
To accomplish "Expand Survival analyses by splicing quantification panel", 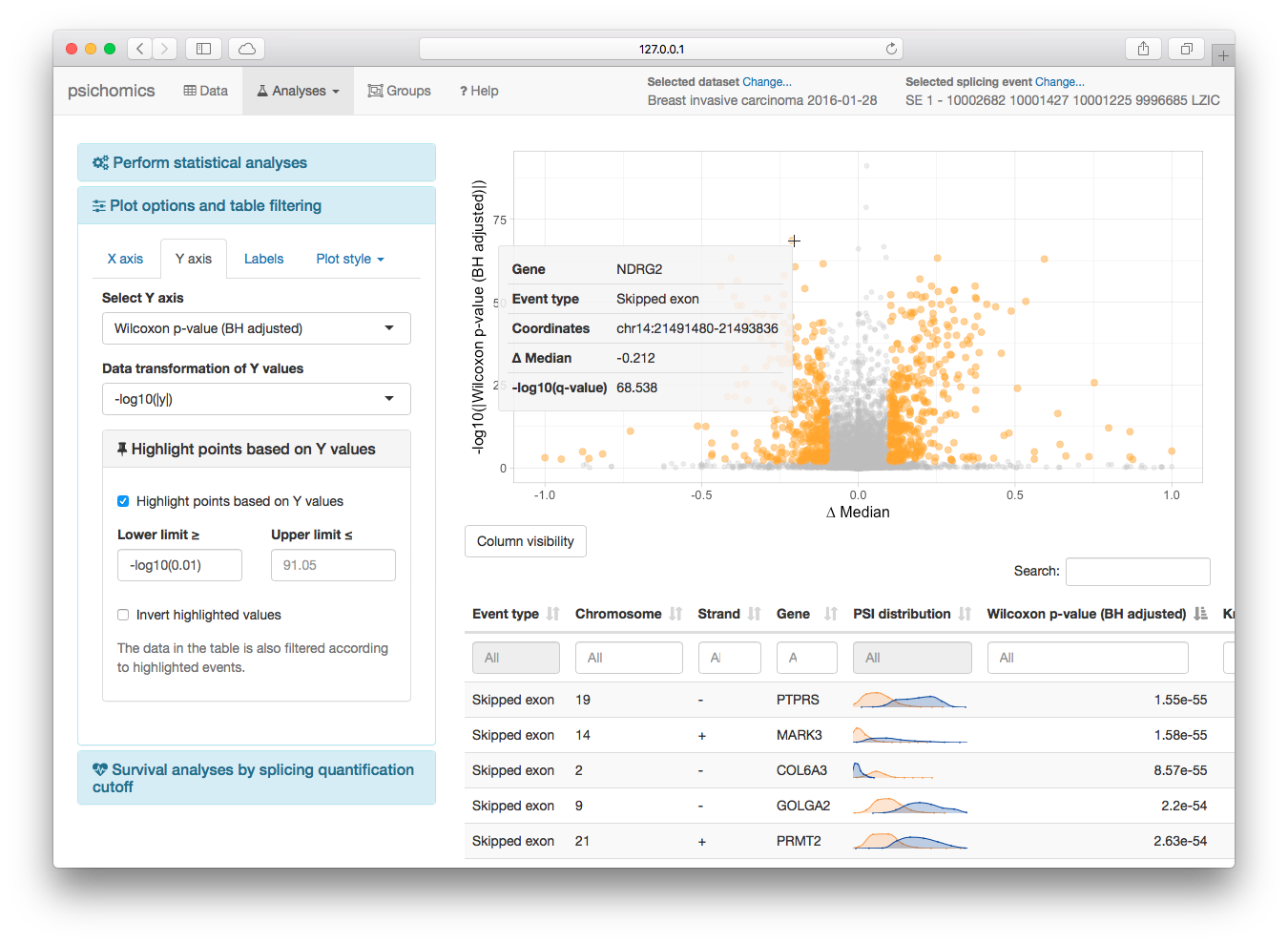I will click(257, 778).
